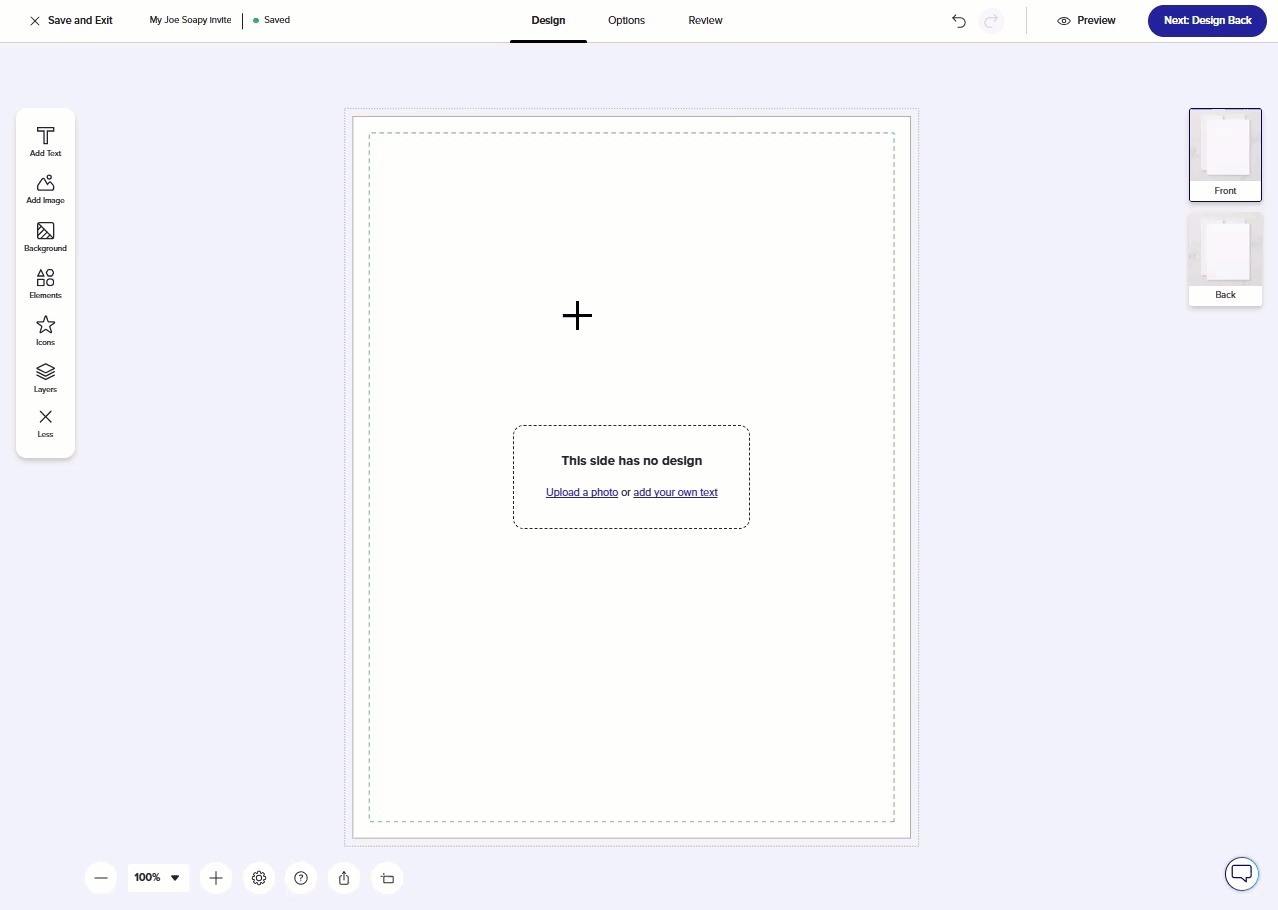Screen dimensions: 1278x910
Task: Click the share/export icon
Action: (344, 878)
